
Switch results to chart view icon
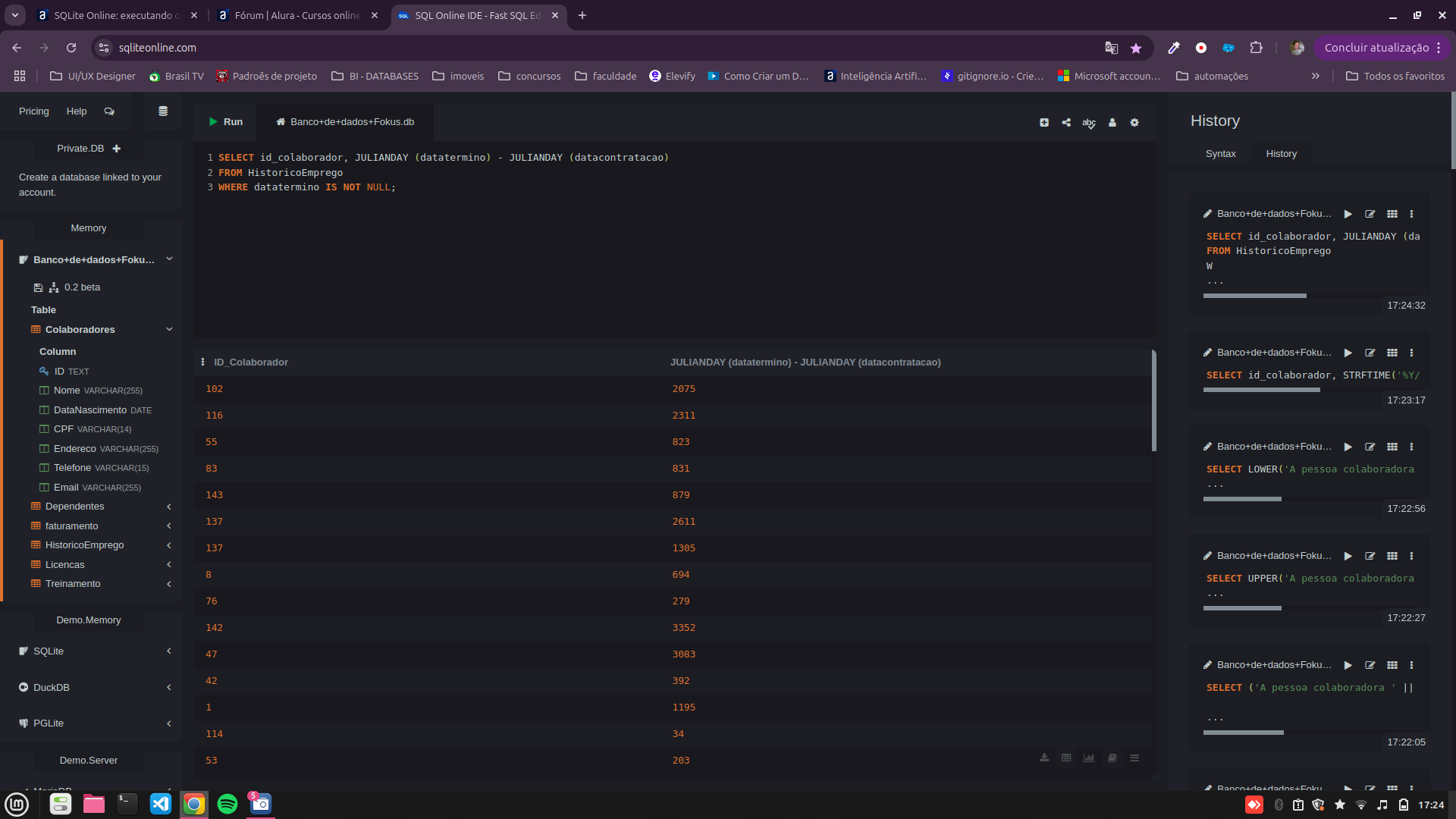point(1089,758)
